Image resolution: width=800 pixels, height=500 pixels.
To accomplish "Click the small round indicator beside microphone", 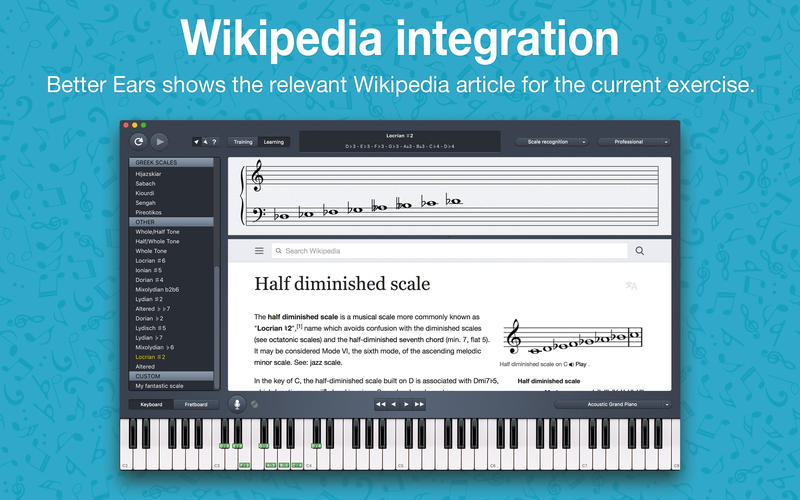I will click(254, 405).
